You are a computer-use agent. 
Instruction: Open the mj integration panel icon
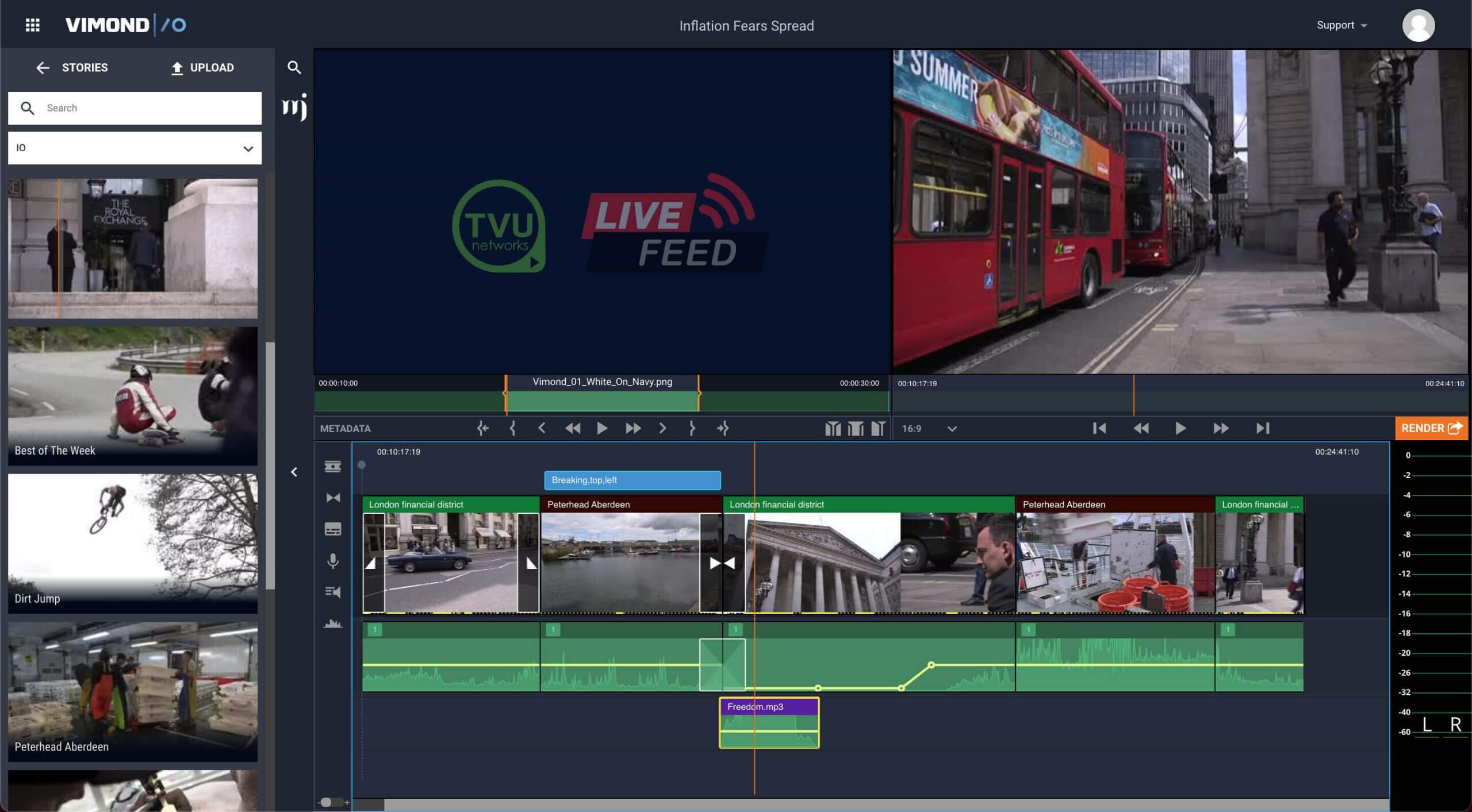pos(294,107)
